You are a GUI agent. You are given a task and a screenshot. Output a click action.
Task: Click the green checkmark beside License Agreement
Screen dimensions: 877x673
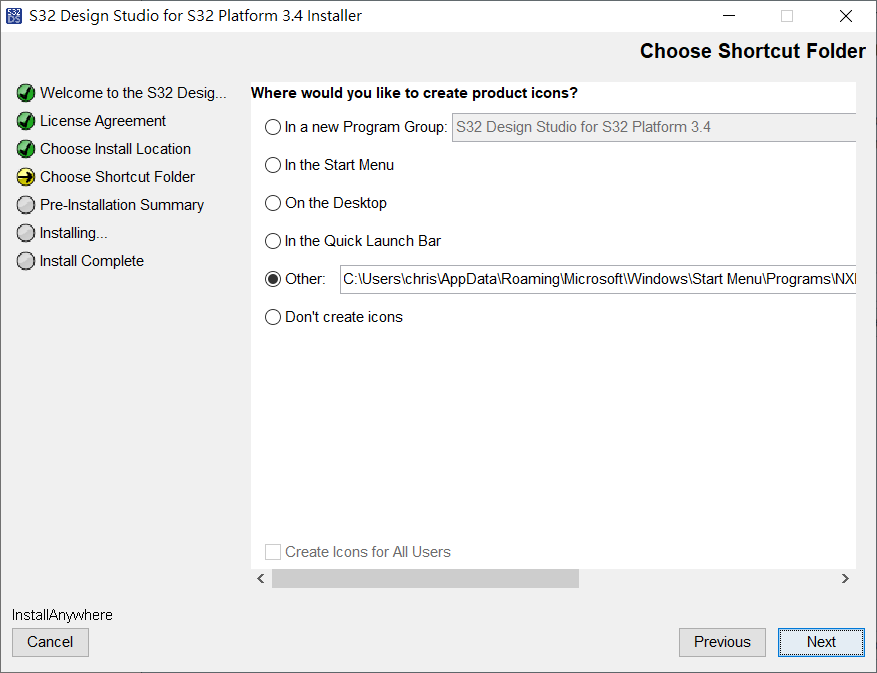[x=26, y=121]
